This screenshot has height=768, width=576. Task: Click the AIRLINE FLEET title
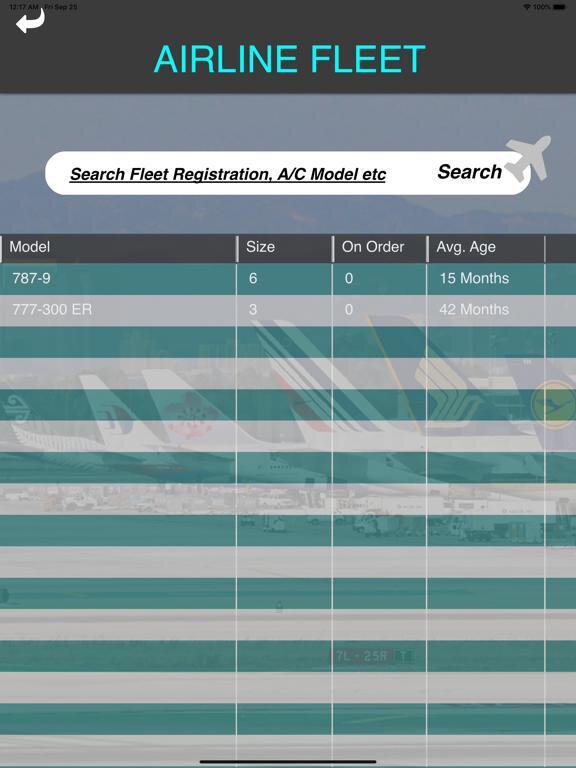(x=289, y=59)
